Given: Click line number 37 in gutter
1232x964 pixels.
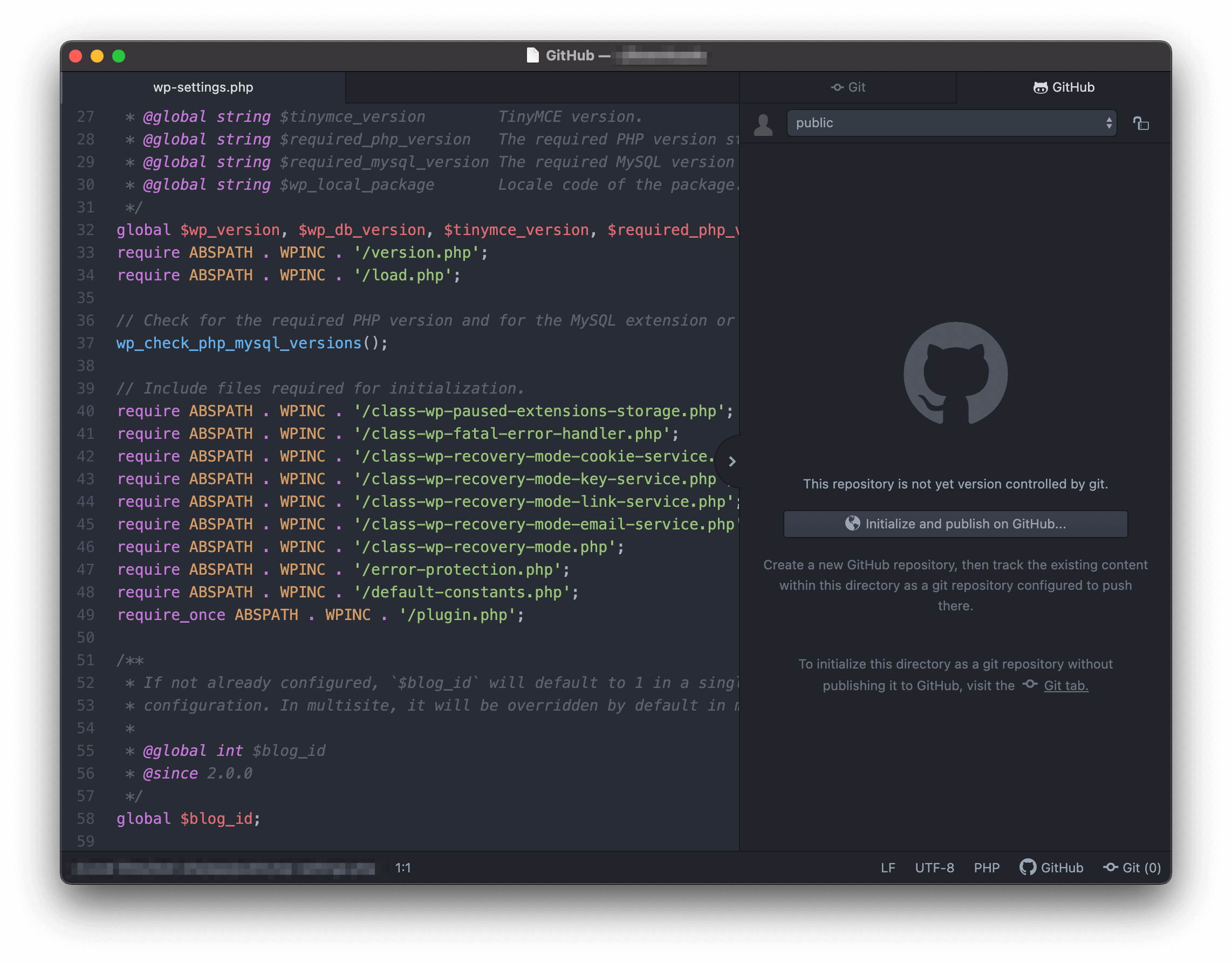Looking at the screenshot, I should click(x=85, y=343).
